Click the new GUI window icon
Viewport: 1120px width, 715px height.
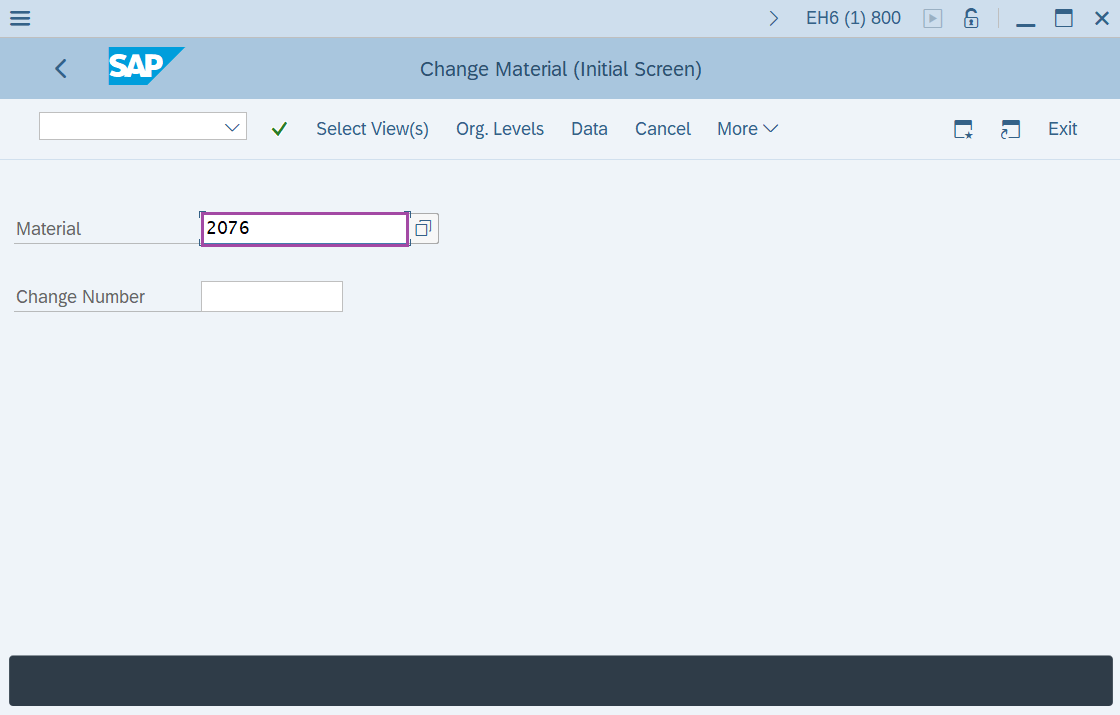tap(963, 129)
